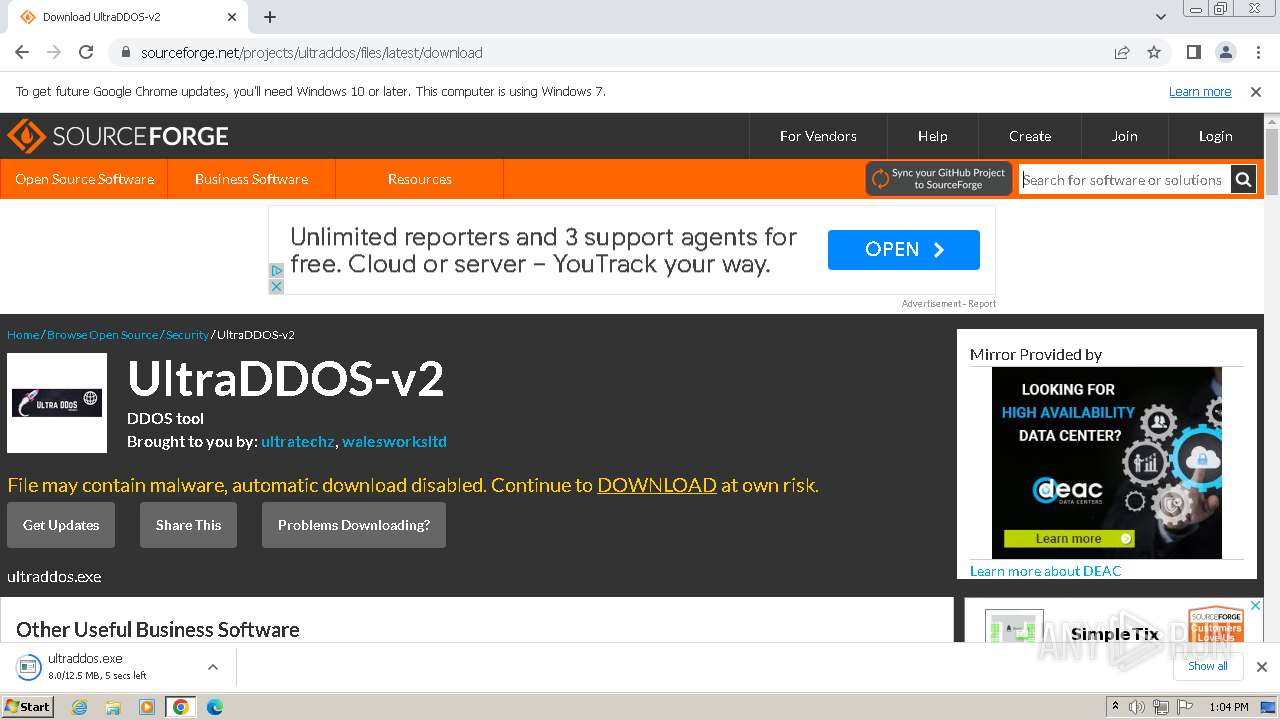Open ultratechz profile link
Screen dimensions: 1280x720
point(297,441)
